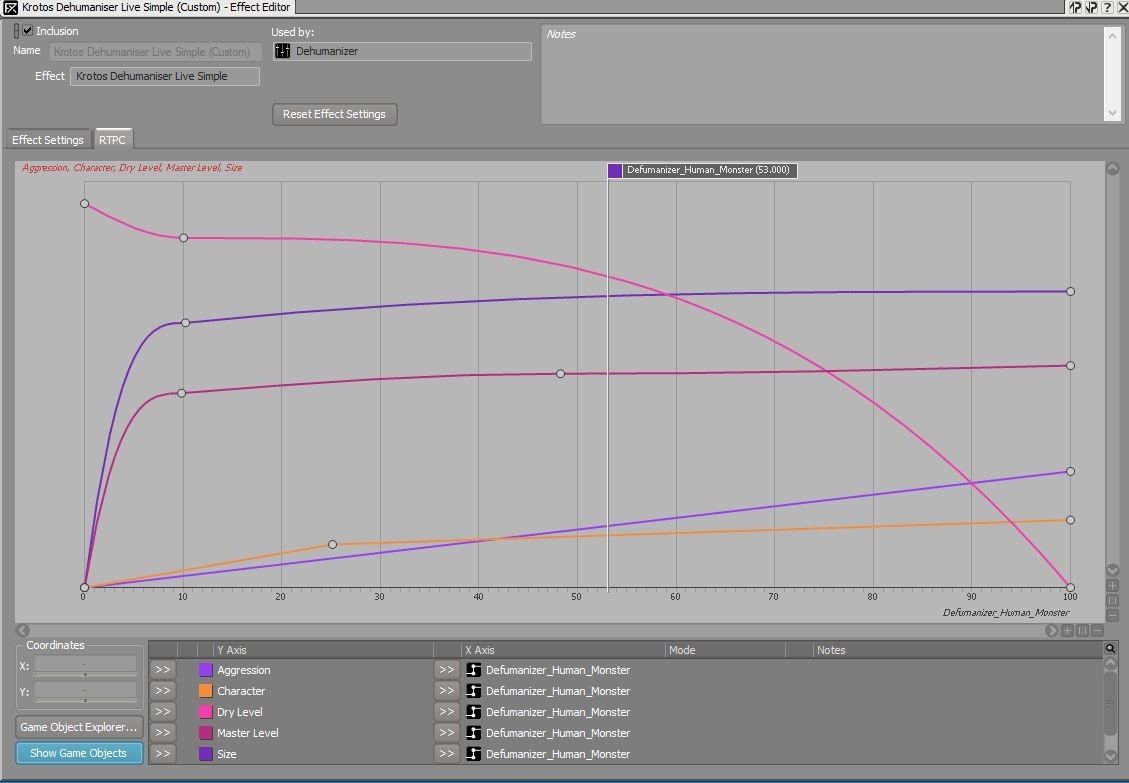Click the game parameter icon in Master Level row
This screenshot has height=783, width=1129.
[x=473, y=733]
